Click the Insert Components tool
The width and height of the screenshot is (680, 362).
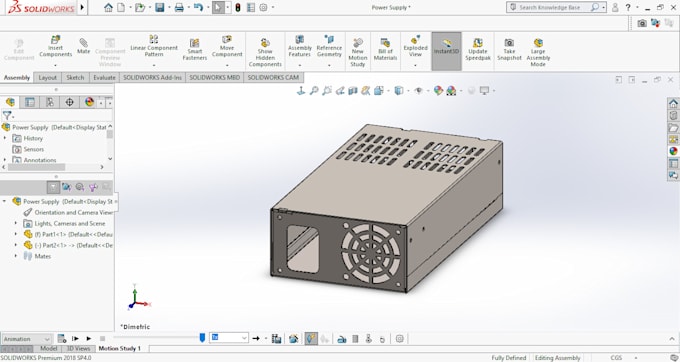pos(56,46)
